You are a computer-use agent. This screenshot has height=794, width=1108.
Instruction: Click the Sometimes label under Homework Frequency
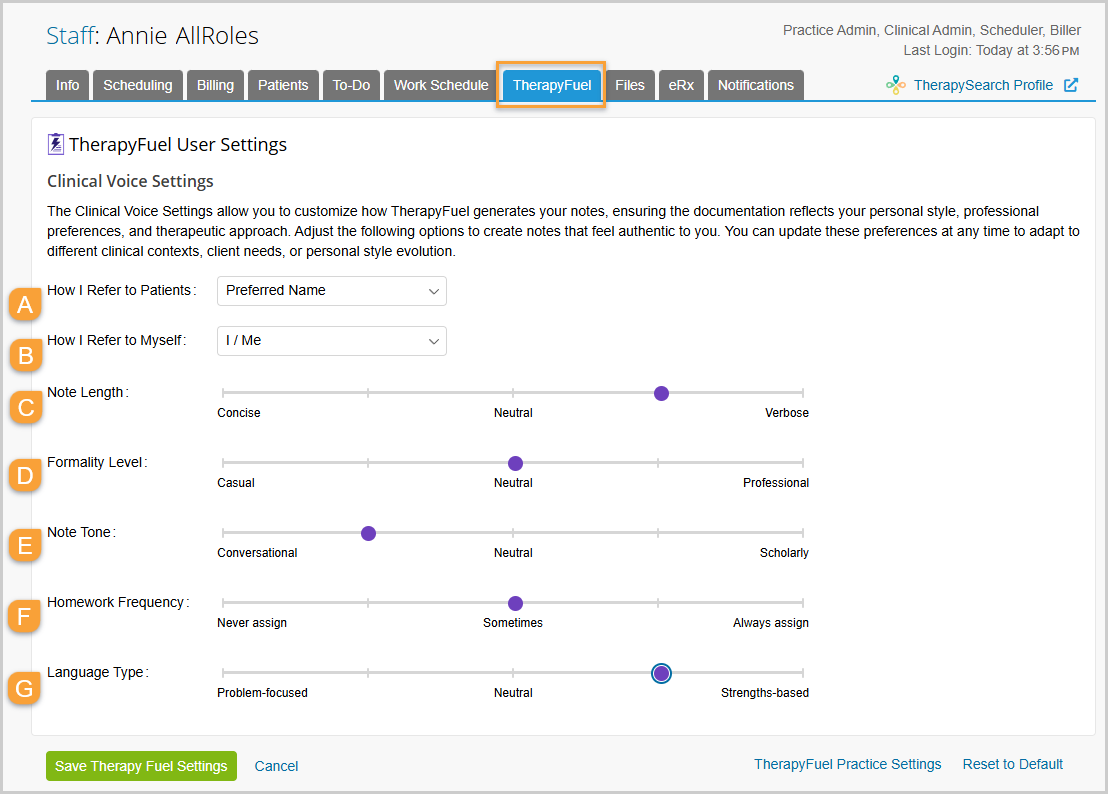point(513,623)
